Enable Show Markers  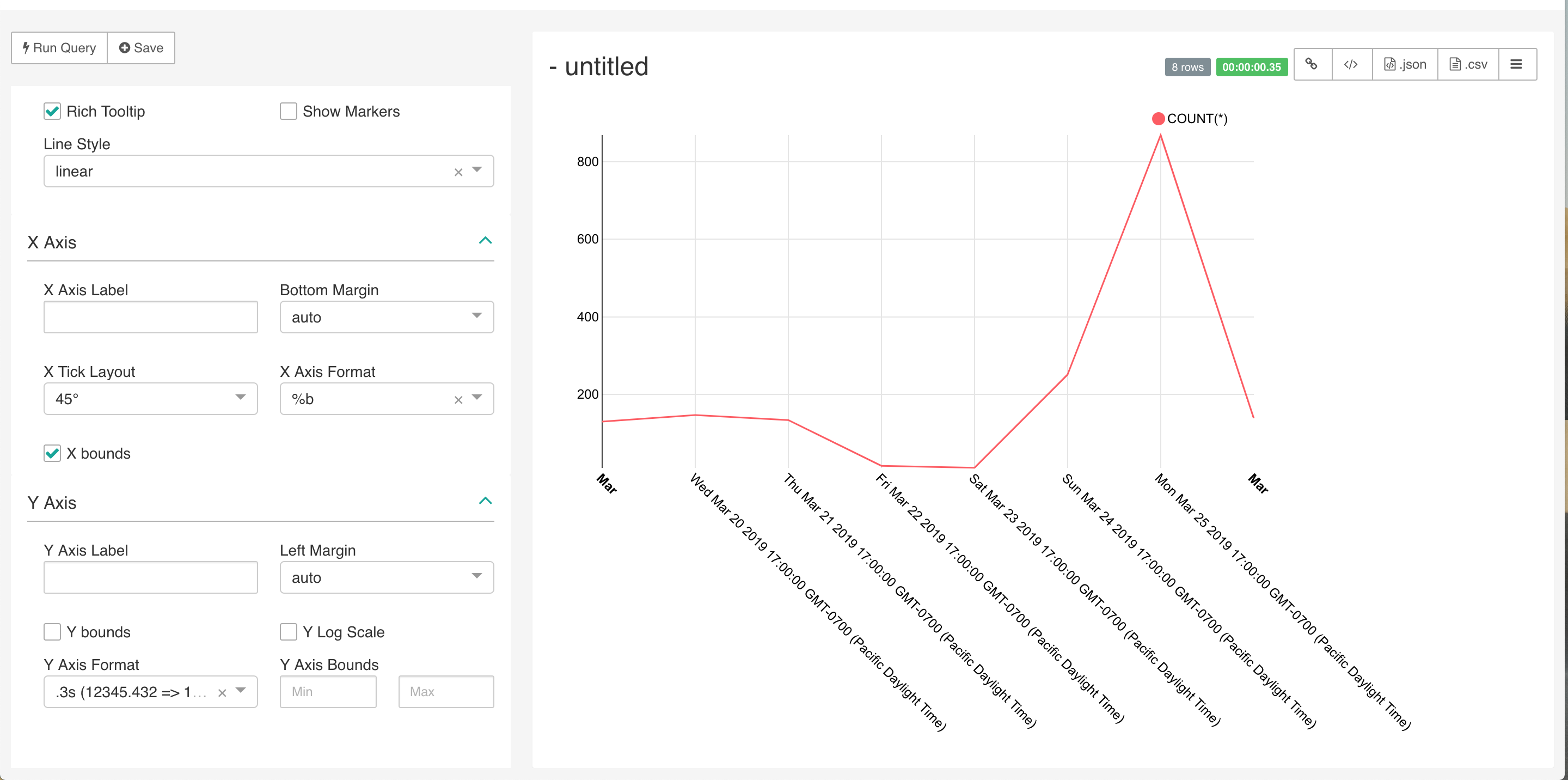point(288,111)
